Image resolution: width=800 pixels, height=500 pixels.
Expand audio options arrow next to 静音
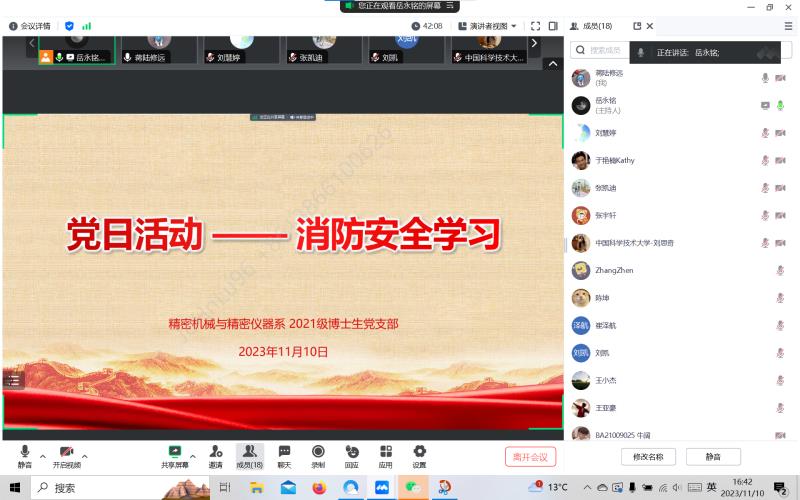coord(43,455)
